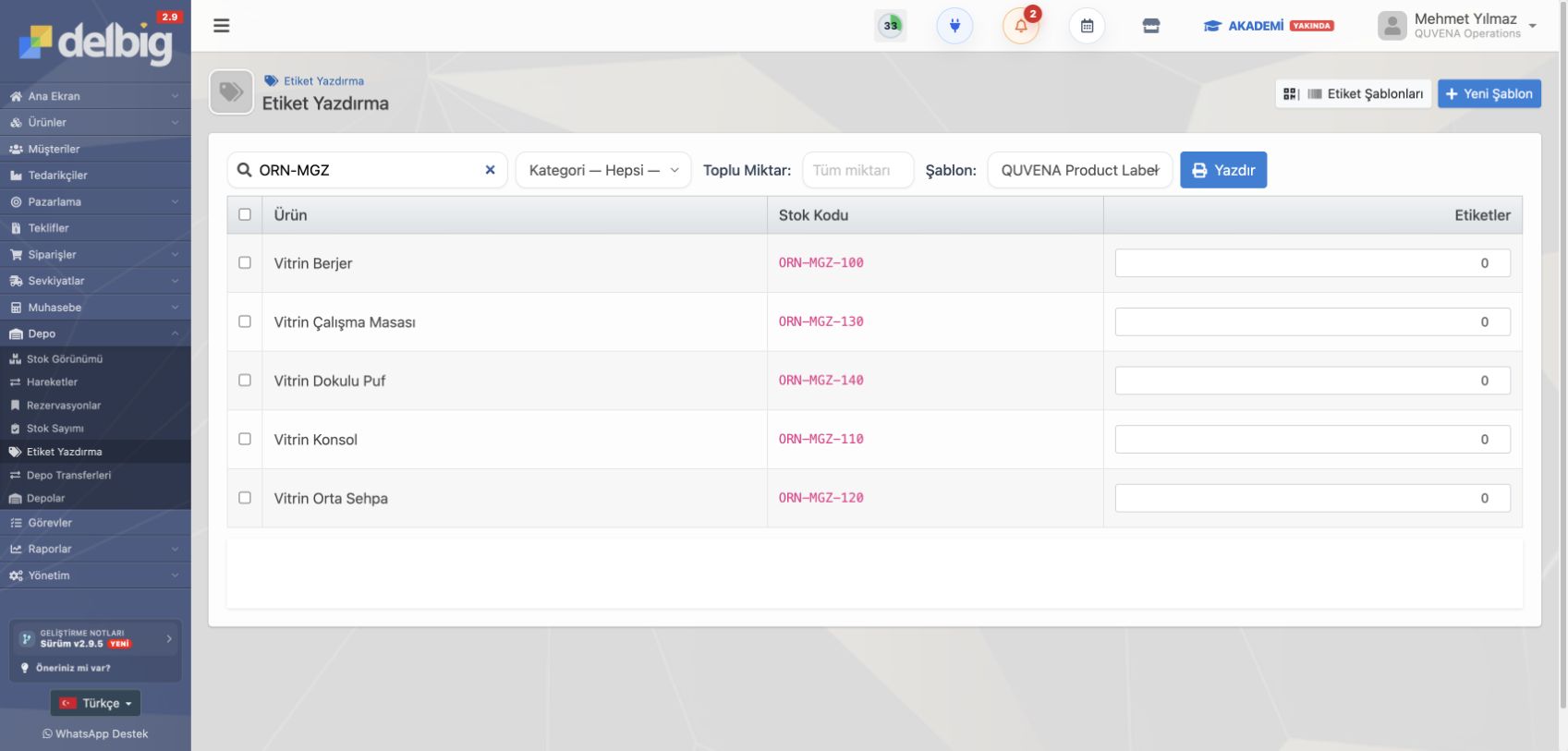Image resolution: width=1568 pixels, height=751 pixels.
Task: Click the Toplu Miktar input field
Action: point(857,170)
